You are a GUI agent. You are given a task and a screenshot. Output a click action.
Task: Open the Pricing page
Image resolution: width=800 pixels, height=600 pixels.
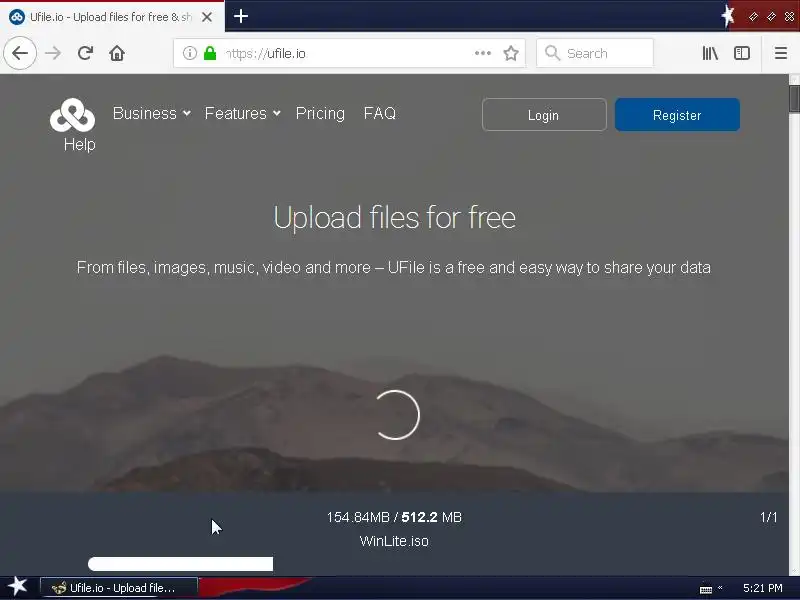(x=320, y=113)
